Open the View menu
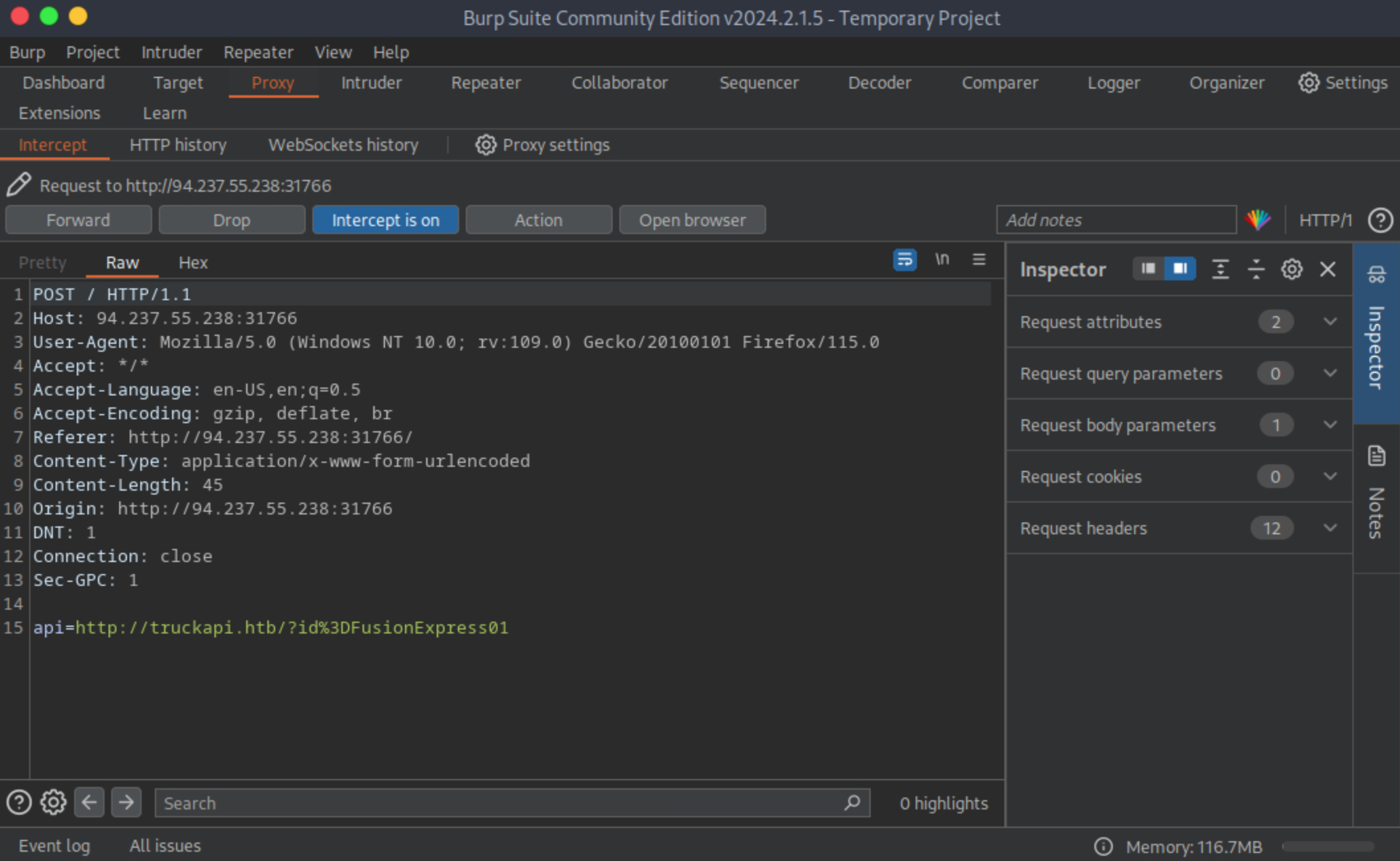This screenshot has width=1400, height=861. tap(333, 52)
